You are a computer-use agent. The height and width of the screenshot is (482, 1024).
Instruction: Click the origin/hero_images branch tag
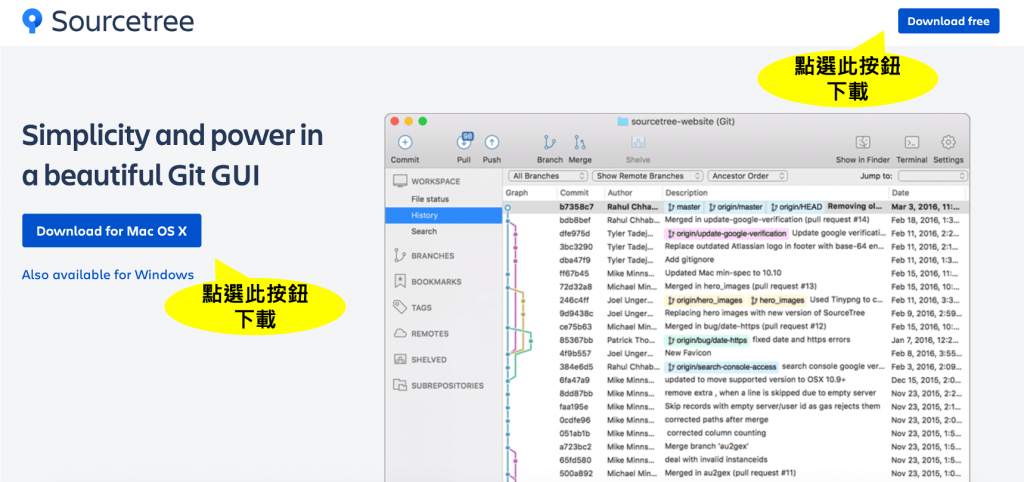pyautogui.click(x=705, y=300)
